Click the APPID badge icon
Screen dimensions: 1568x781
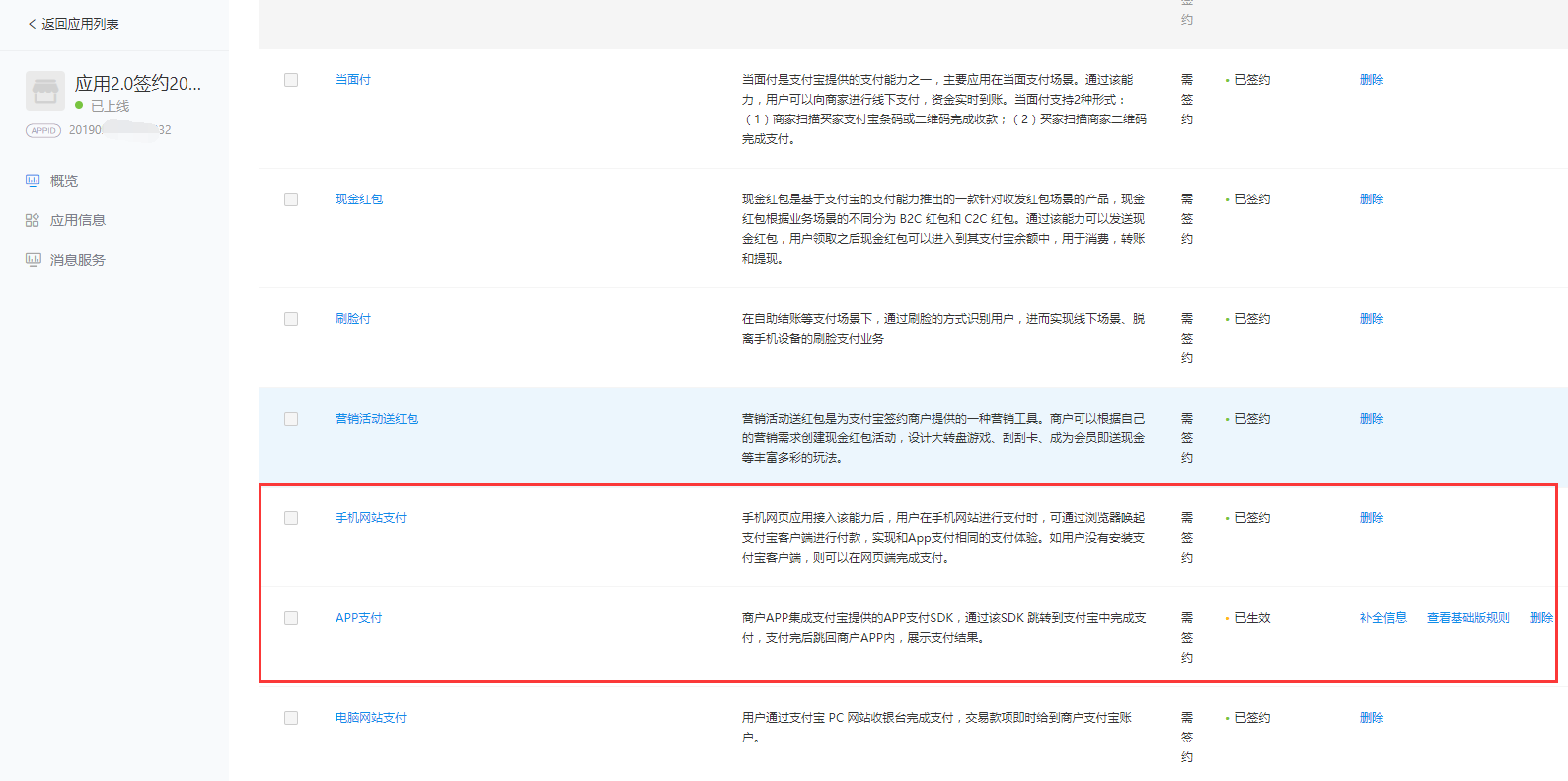pos(43,130)
